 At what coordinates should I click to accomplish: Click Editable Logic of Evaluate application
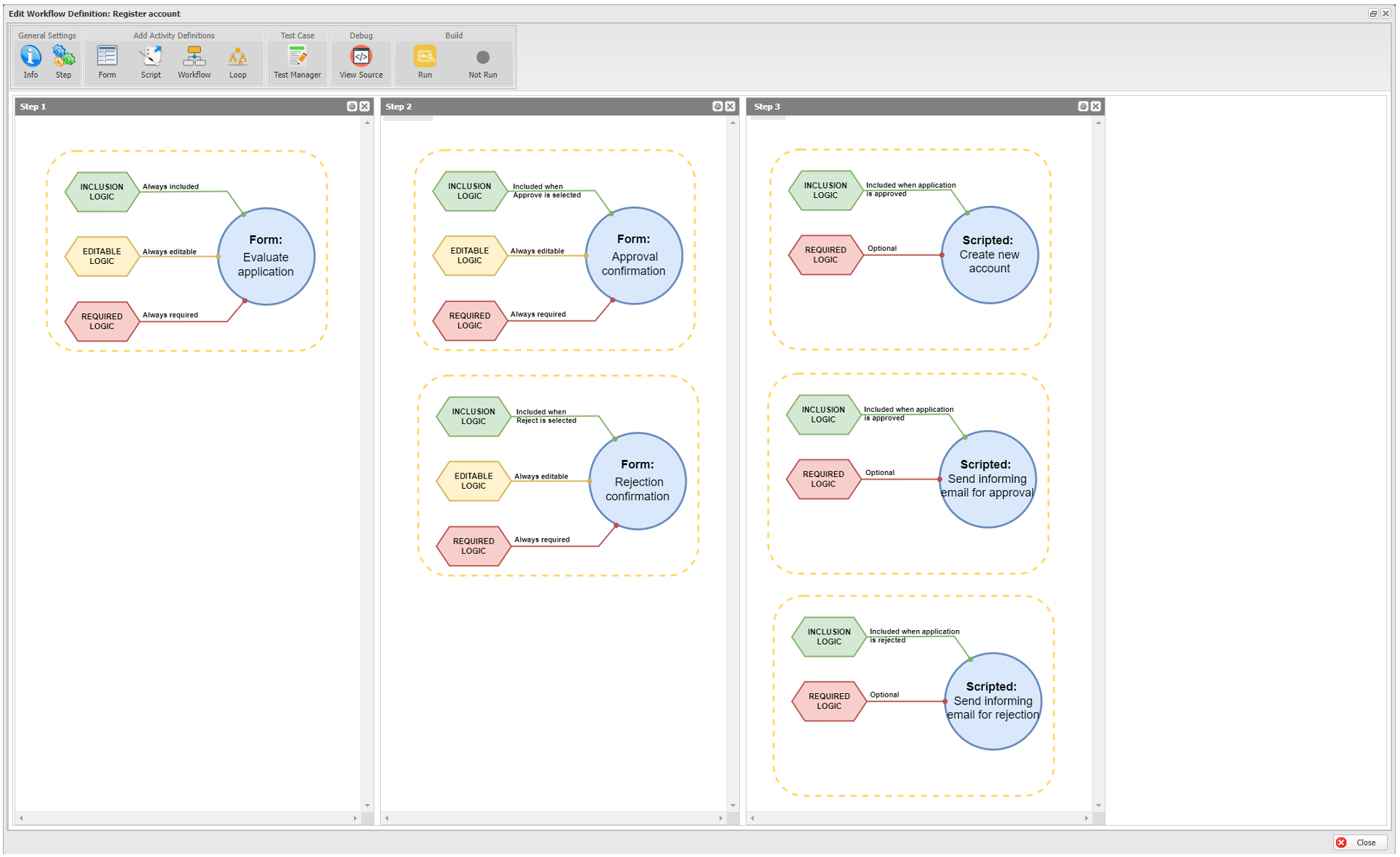coord(102,257)
